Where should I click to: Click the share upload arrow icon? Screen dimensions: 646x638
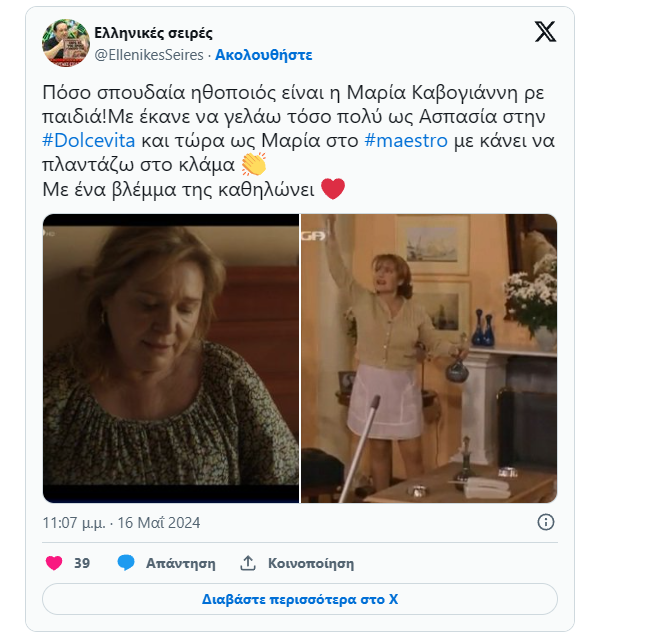(x=248, y=563)
